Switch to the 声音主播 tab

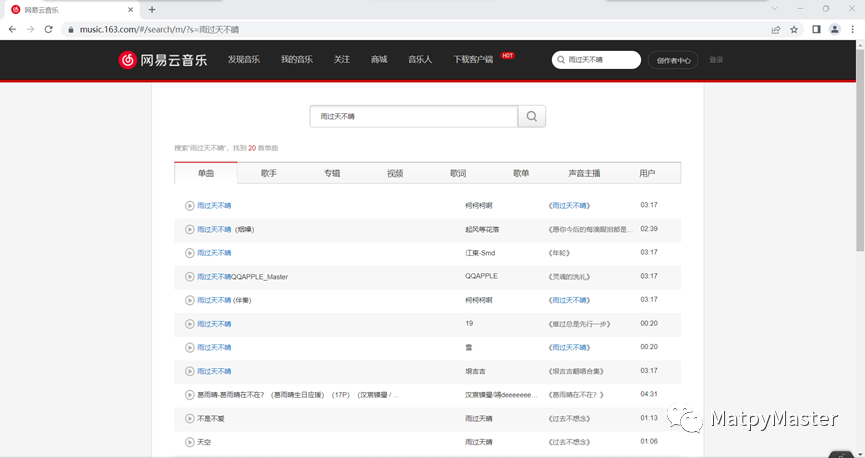(584, 173)
